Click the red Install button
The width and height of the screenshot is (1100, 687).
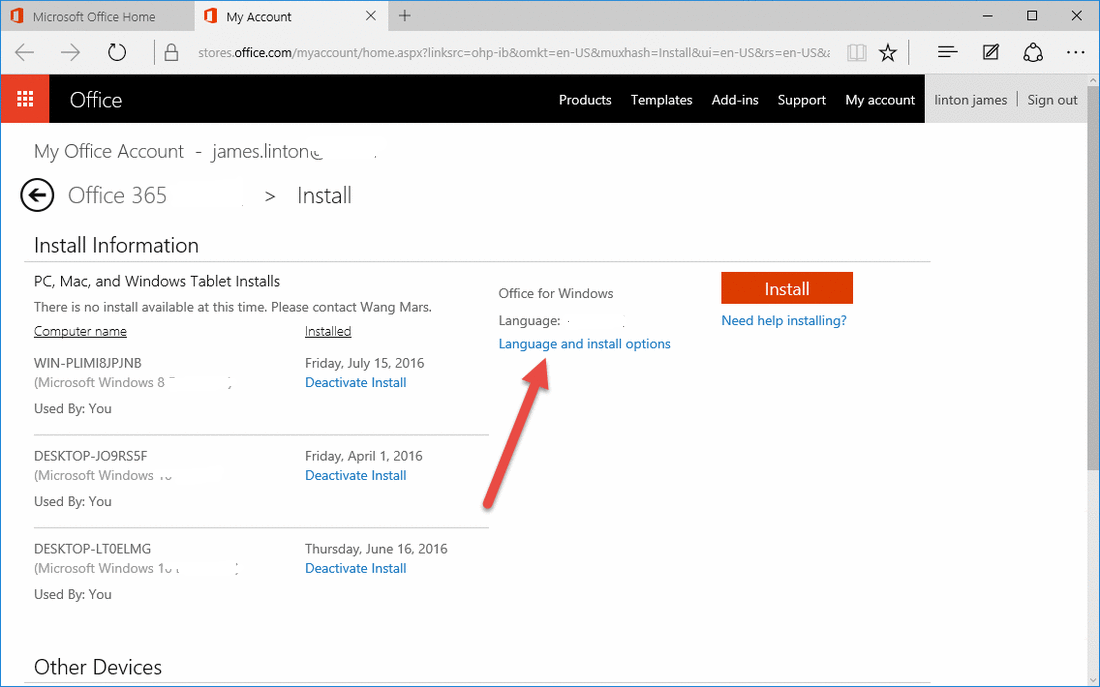(x=787, y=288)
